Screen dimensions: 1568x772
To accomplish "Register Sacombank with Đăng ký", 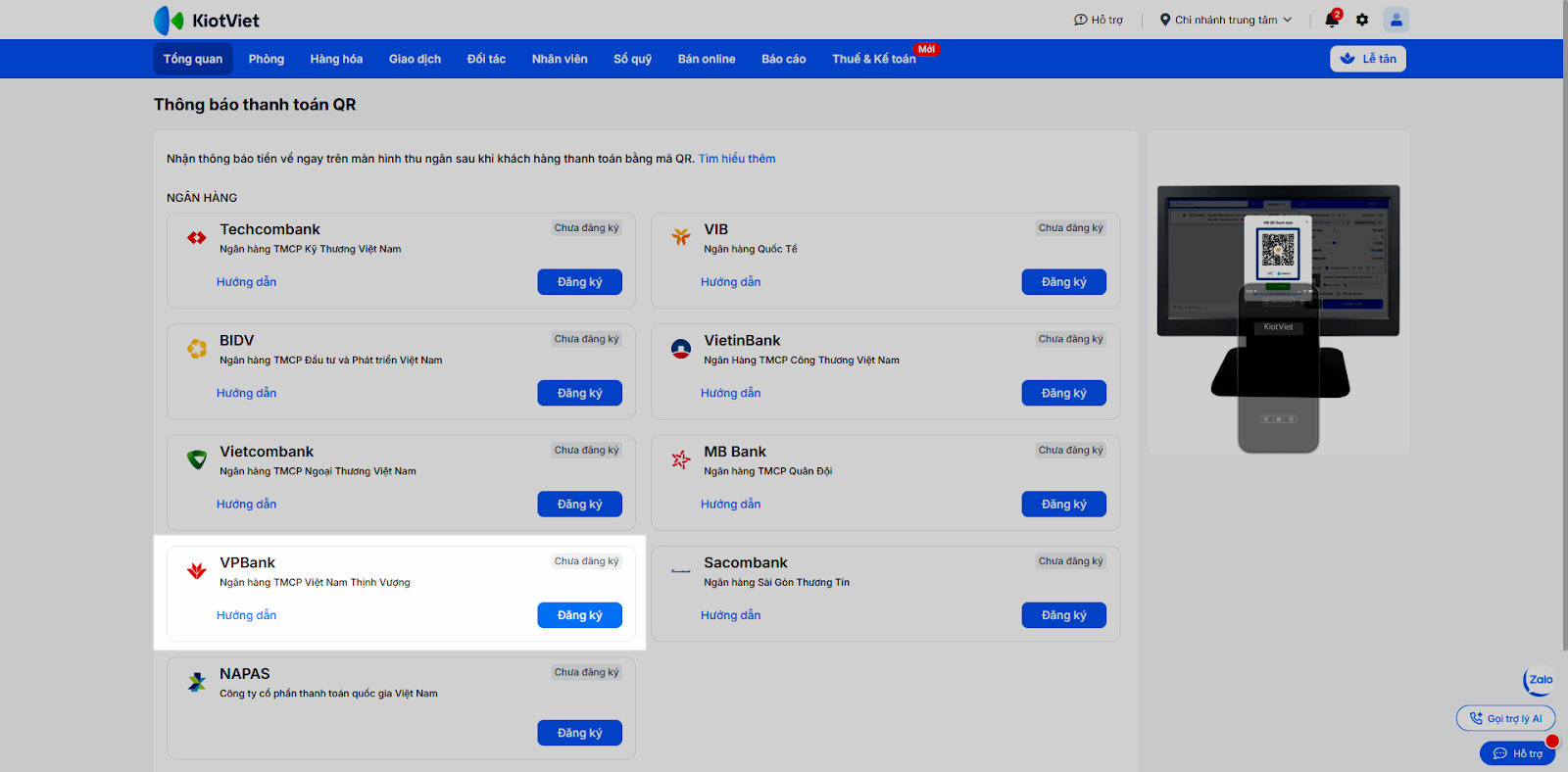I will [1064, 615].
